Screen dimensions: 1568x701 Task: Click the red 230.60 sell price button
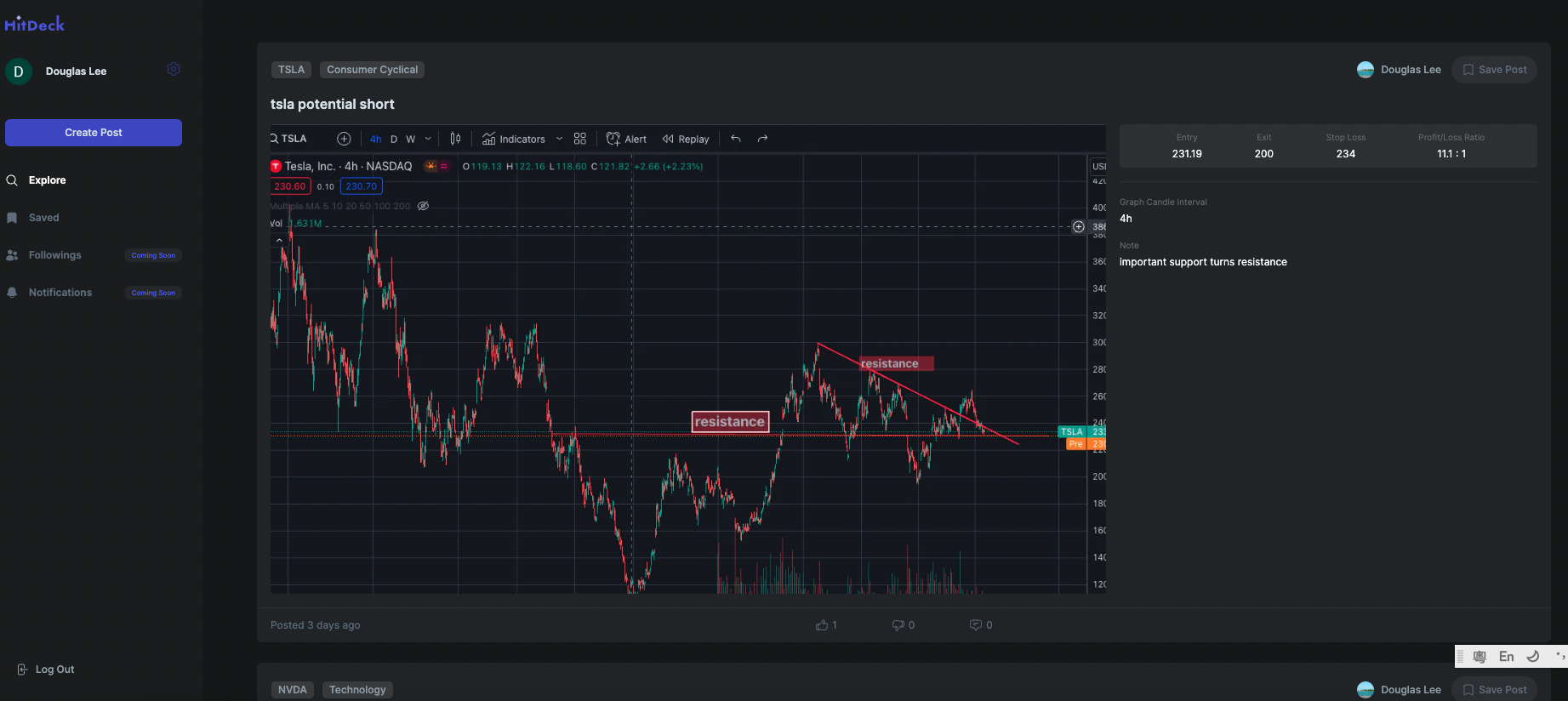pyautogui.click(x=290, y=186)
